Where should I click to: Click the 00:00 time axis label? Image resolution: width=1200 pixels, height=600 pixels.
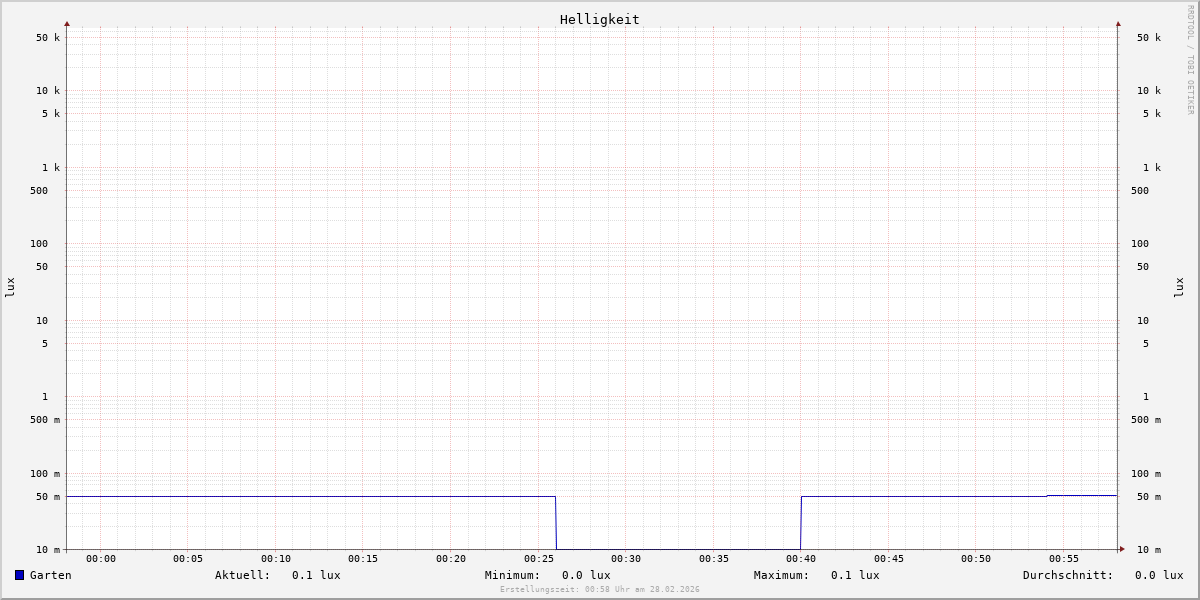coord(101,559)
